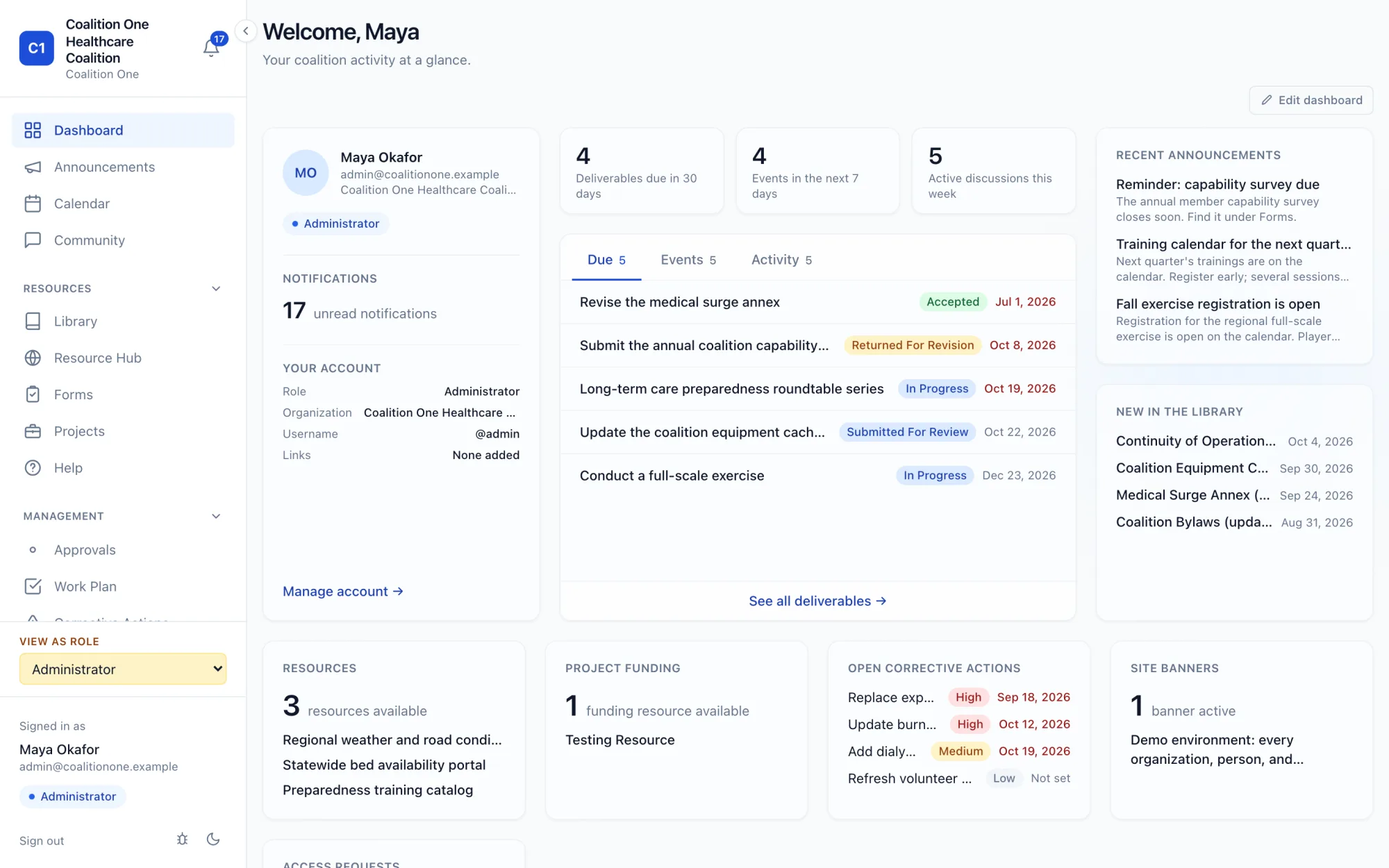The image size is (1389, 868).
Task: Click the C1 coalition logo
Action: pos(37,48)
